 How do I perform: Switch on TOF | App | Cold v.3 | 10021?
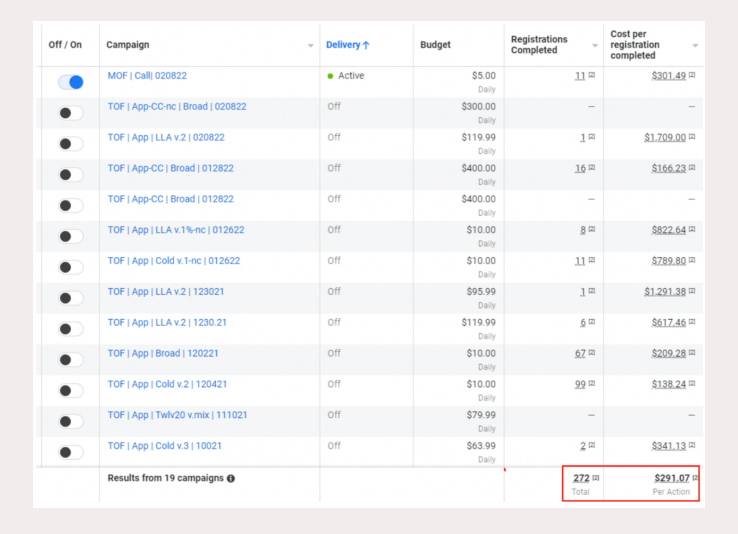click(x=70, y=452)
